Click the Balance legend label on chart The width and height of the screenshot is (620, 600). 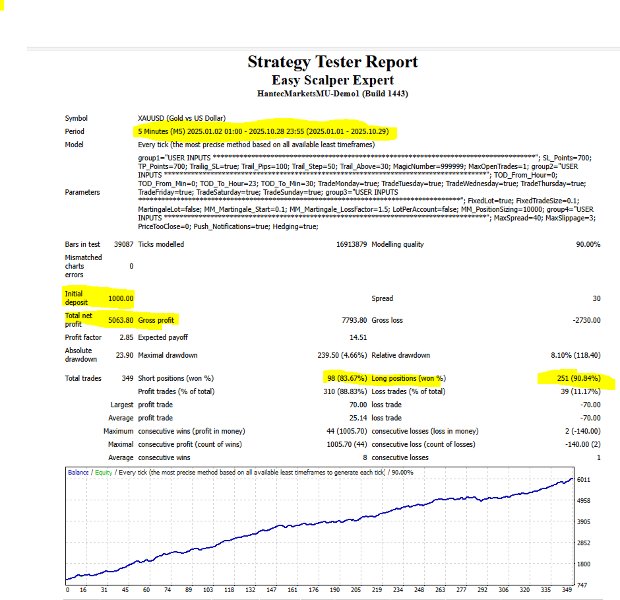[x=78, y=472]
